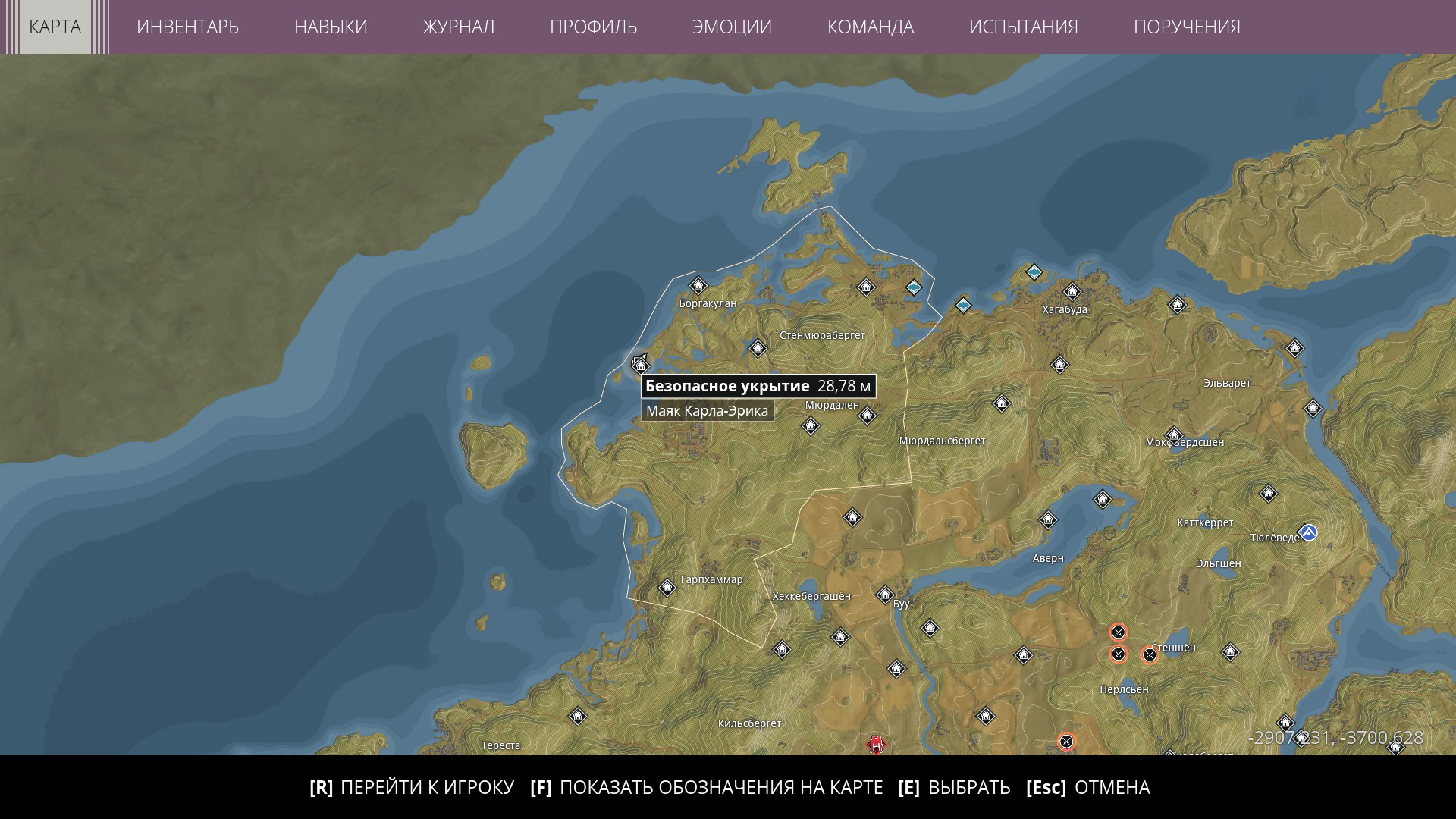Click the blue player marker beside Тюлеведен
This screenshot has height=819, width=1456.
[x=1309, y=532]
